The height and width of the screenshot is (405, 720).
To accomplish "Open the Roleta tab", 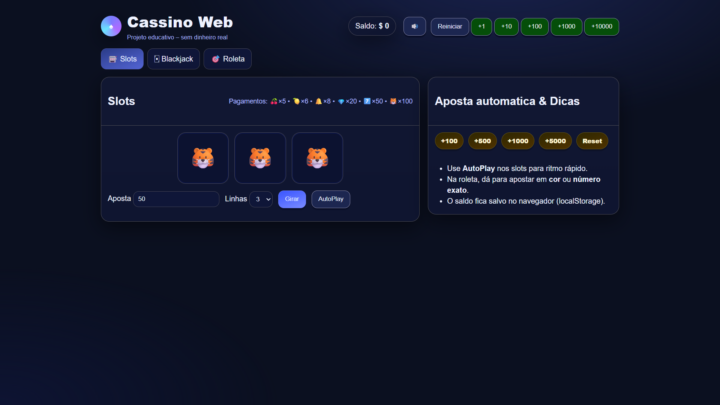I will click(x=227, y=59).
